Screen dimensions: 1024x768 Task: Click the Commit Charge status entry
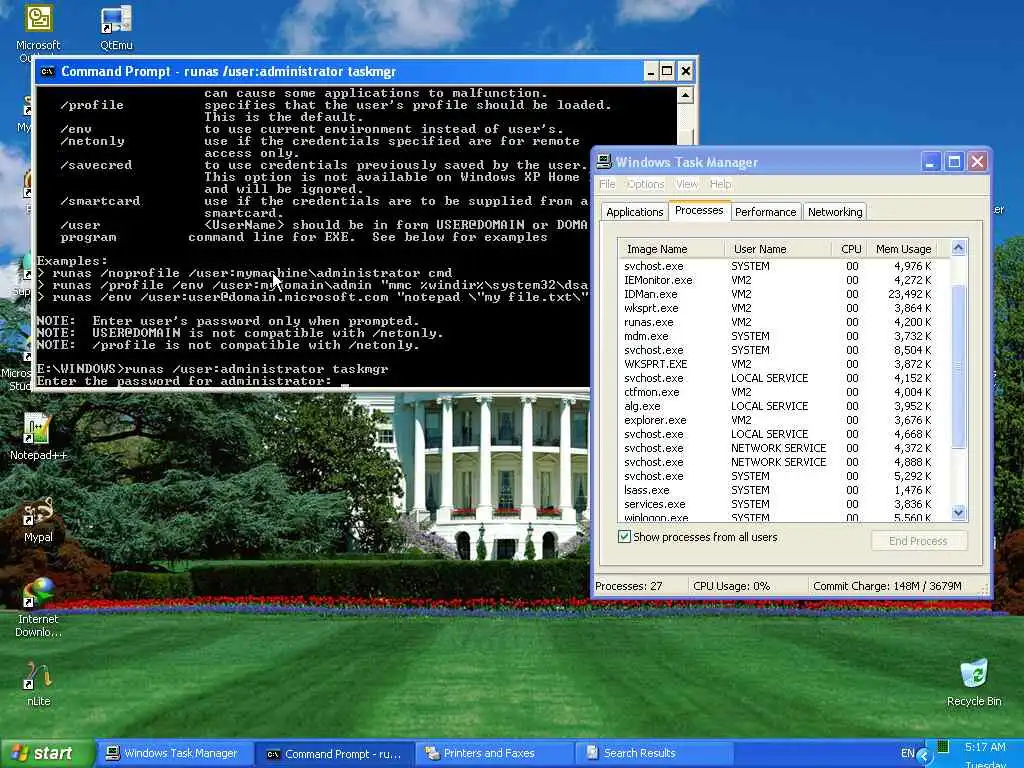coord(887,586)
